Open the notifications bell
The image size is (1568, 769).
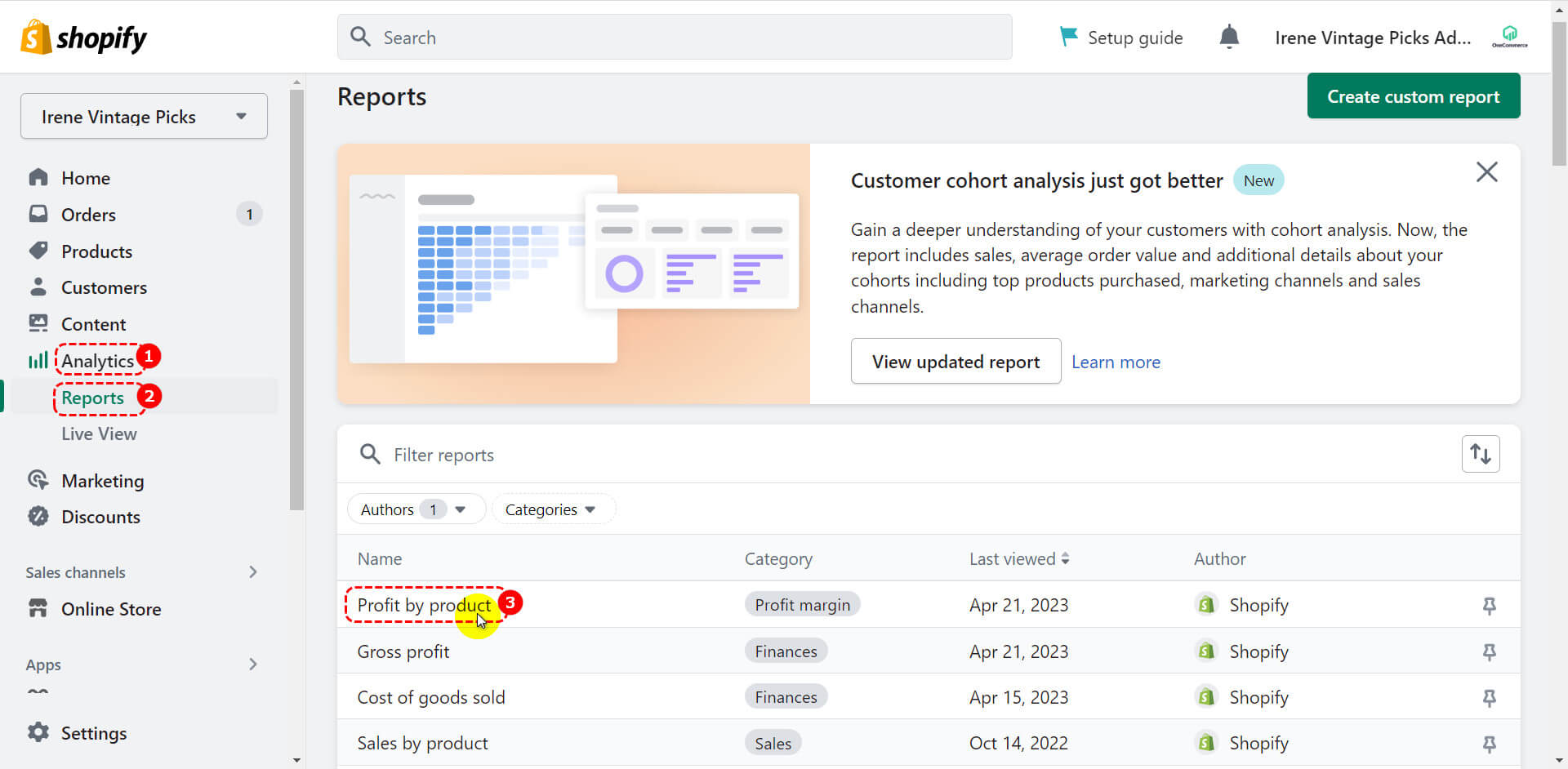click(x=1229, y=37)
